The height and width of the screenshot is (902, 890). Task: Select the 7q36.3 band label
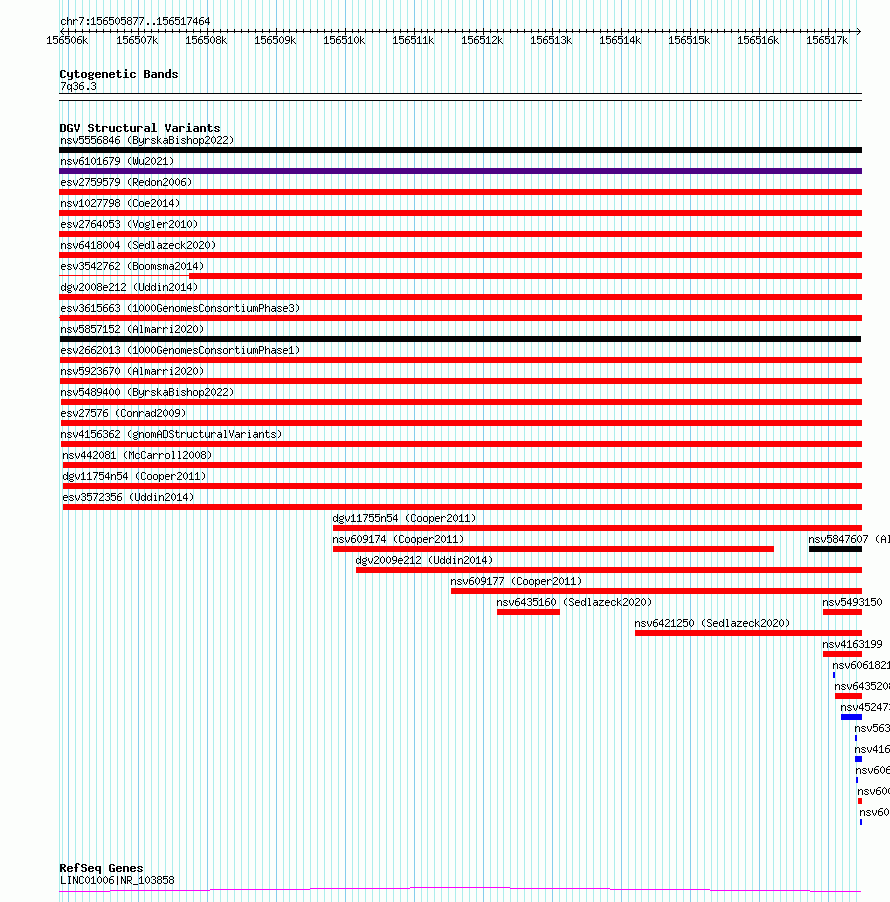(78, 86)
